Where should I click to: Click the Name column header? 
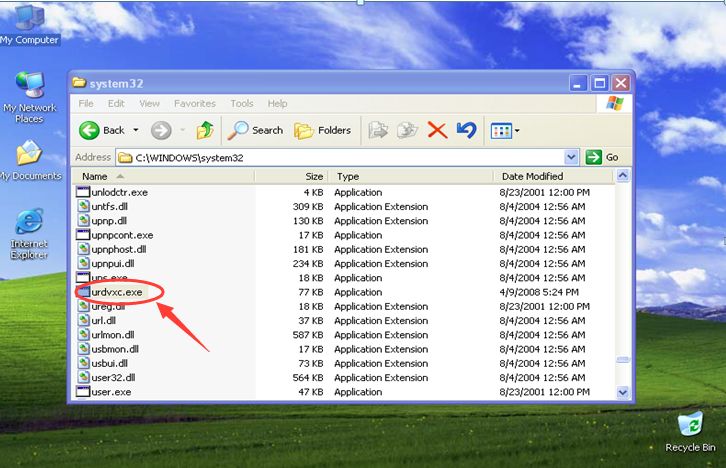click(x=164, y=176)
